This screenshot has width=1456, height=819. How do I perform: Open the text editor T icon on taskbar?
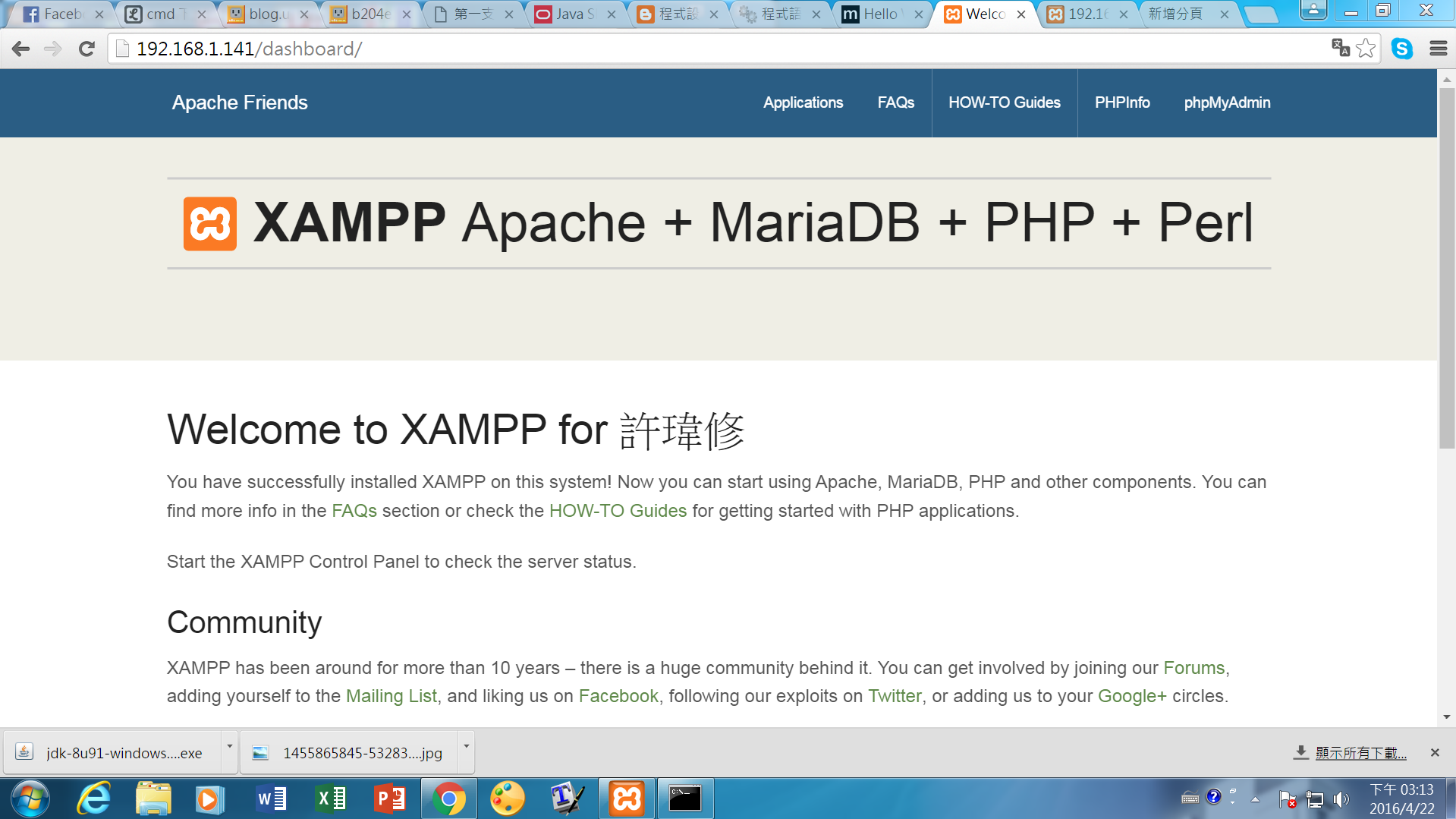(567, 799)
